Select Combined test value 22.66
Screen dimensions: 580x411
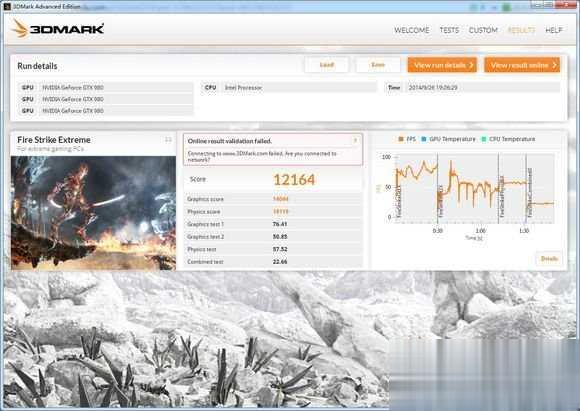(x=280, y=262)
